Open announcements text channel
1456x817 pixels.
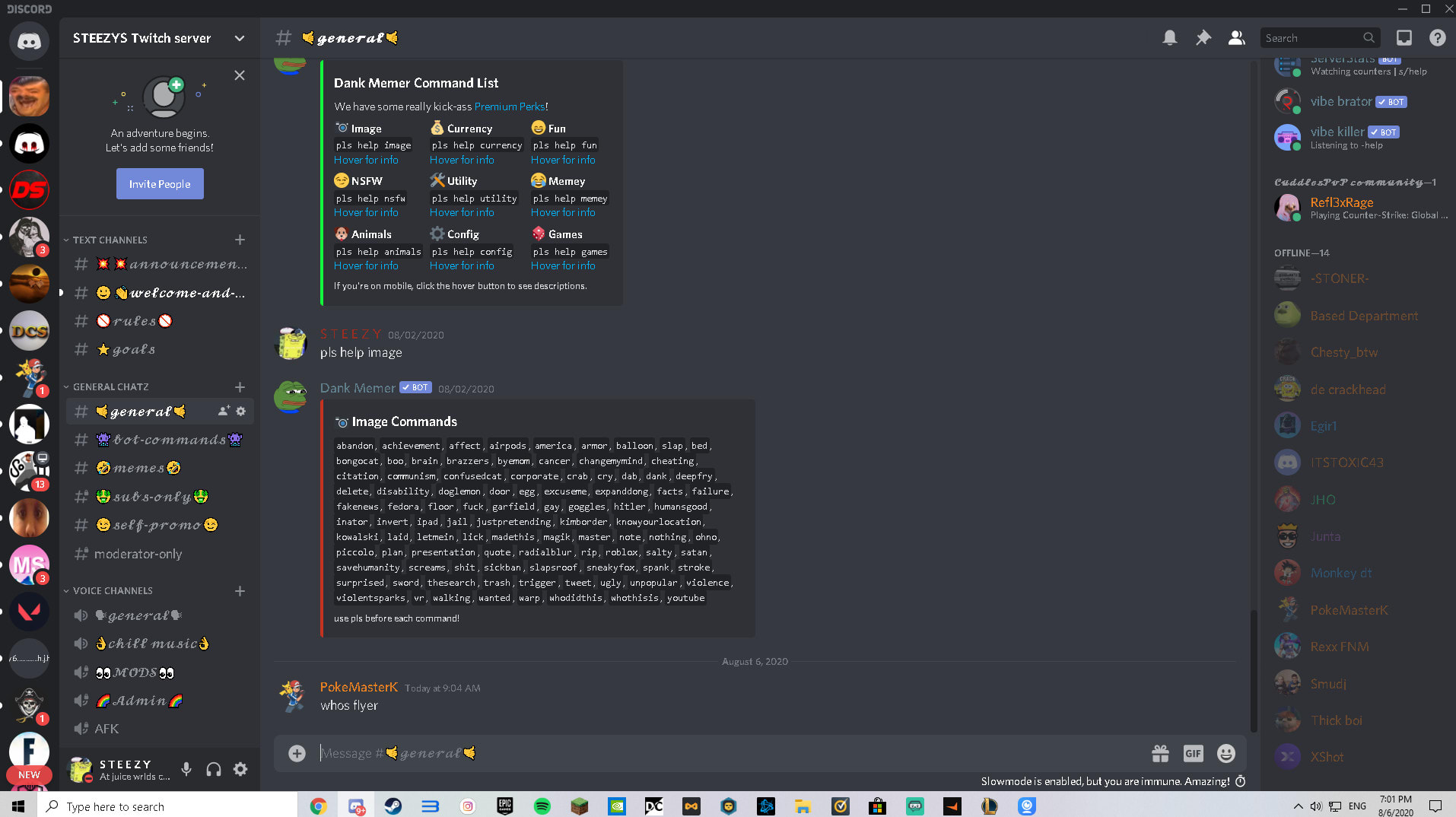point(160,264)
